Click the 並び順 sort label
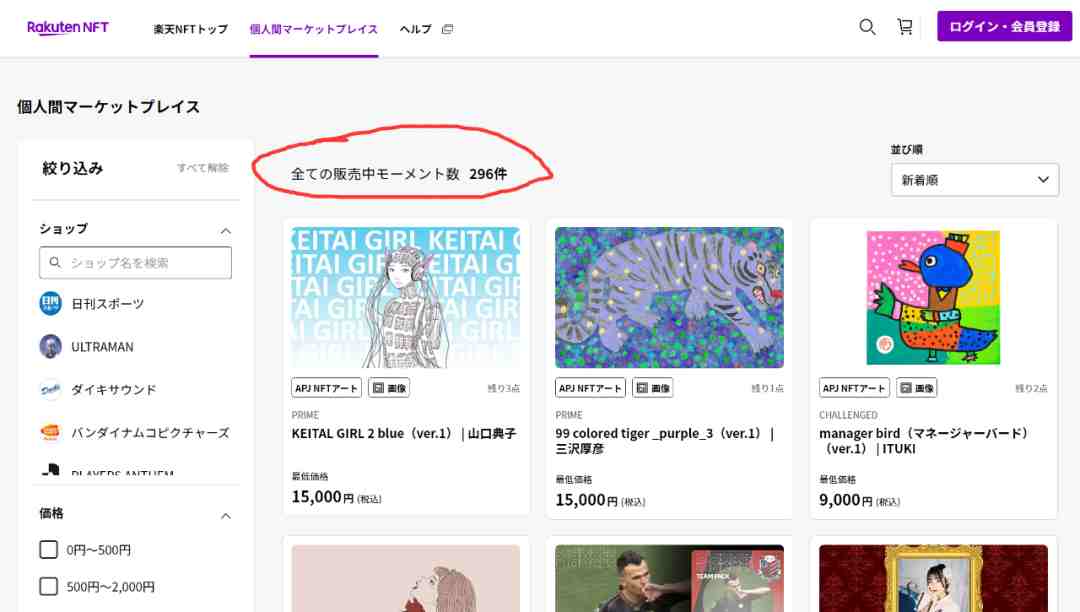The image size is (1080, 612). [x=906, y=149]
